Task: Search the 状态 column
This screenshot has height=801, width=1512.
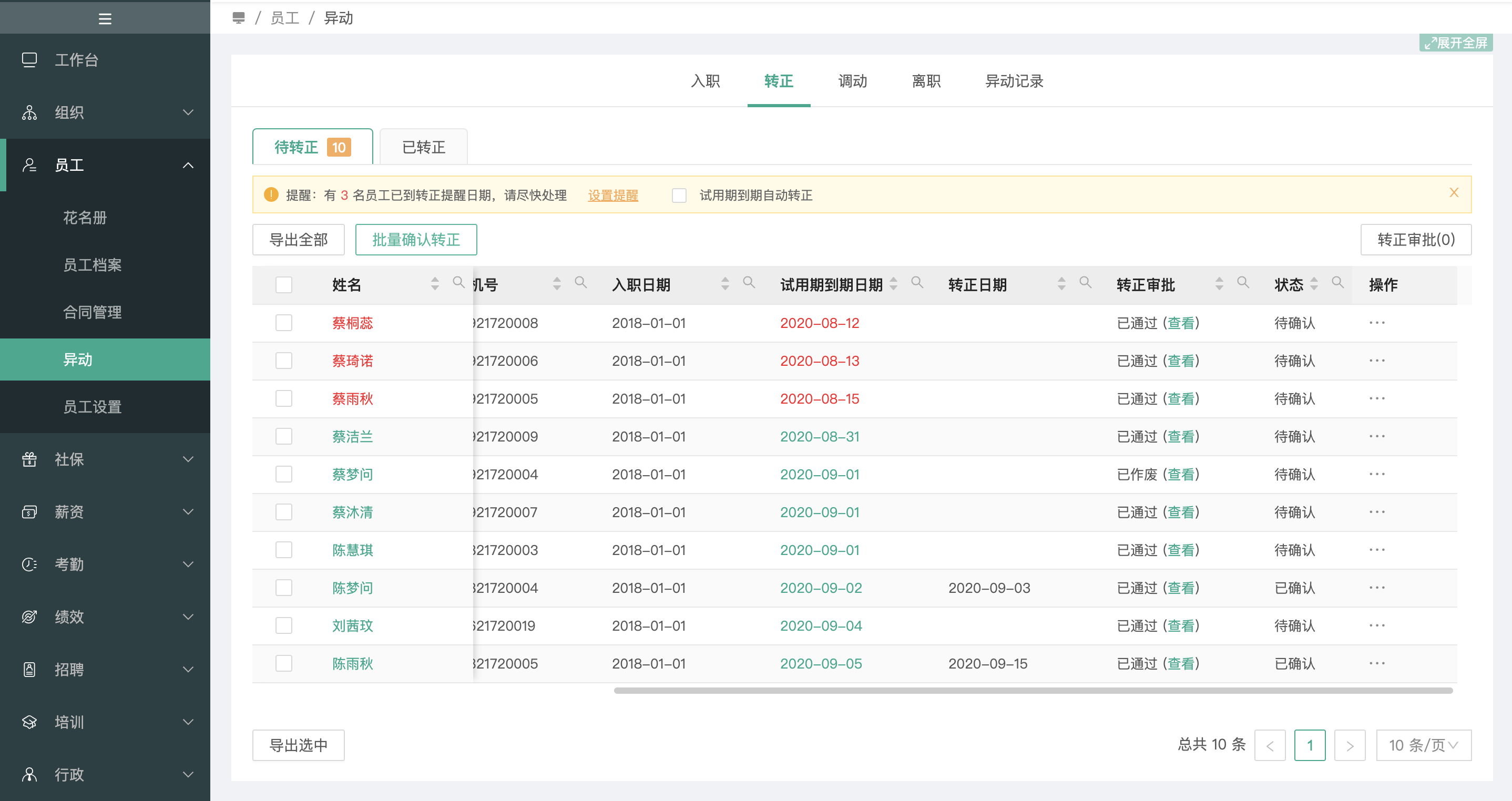Action: [x=1337, y=283]
